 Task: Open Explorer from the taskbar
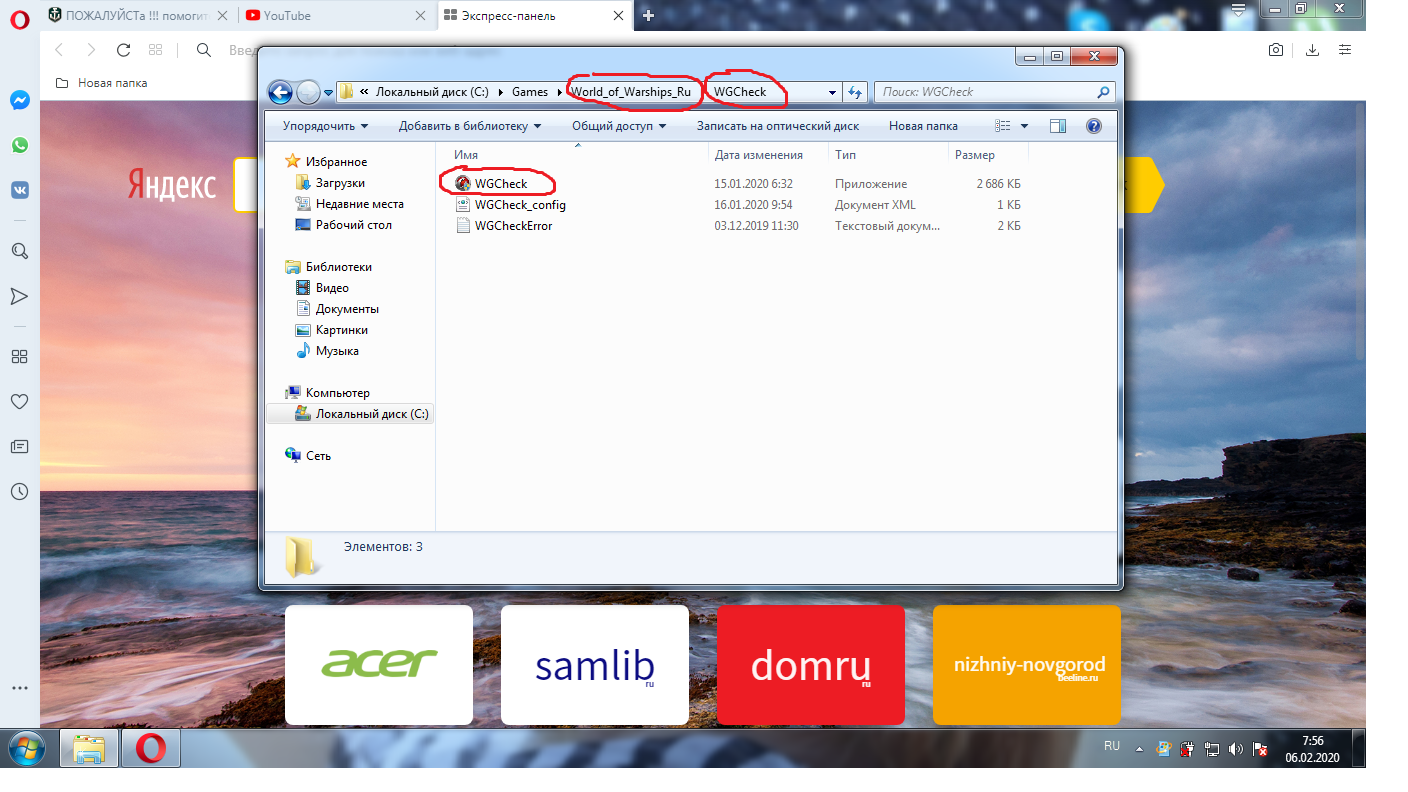[90, 748]
